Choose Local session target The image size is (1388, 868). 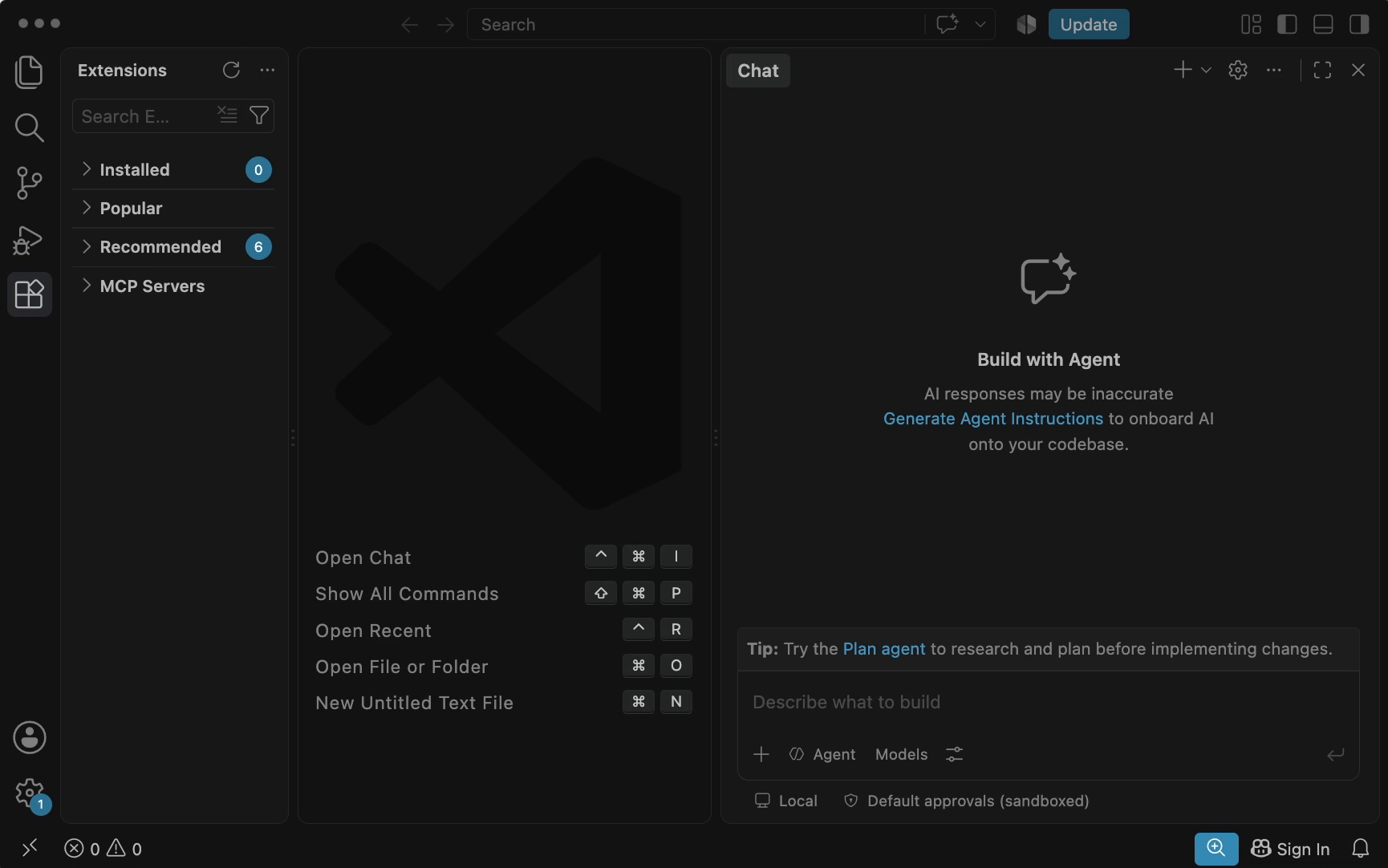[786, 801]
